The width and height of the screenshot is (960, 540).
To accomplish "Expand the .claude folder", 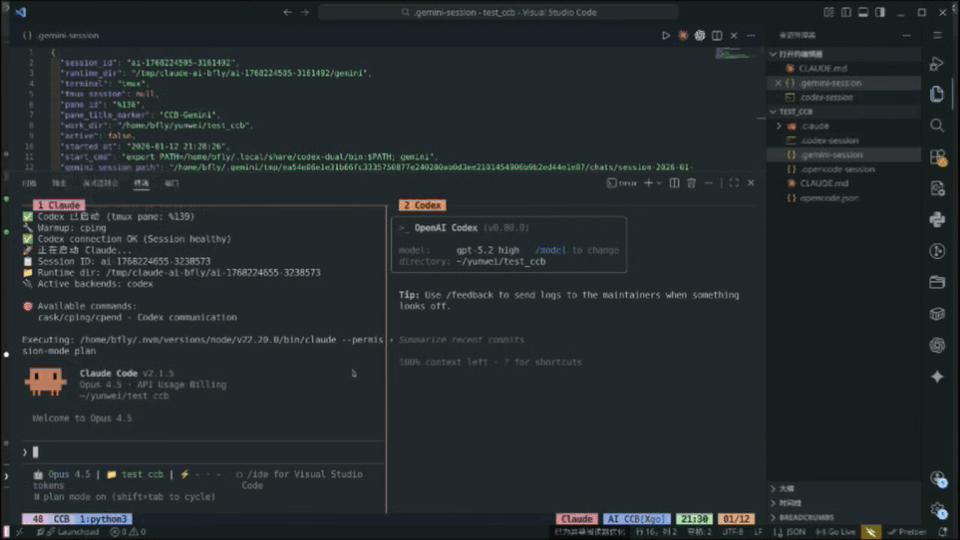I will 779,126.
